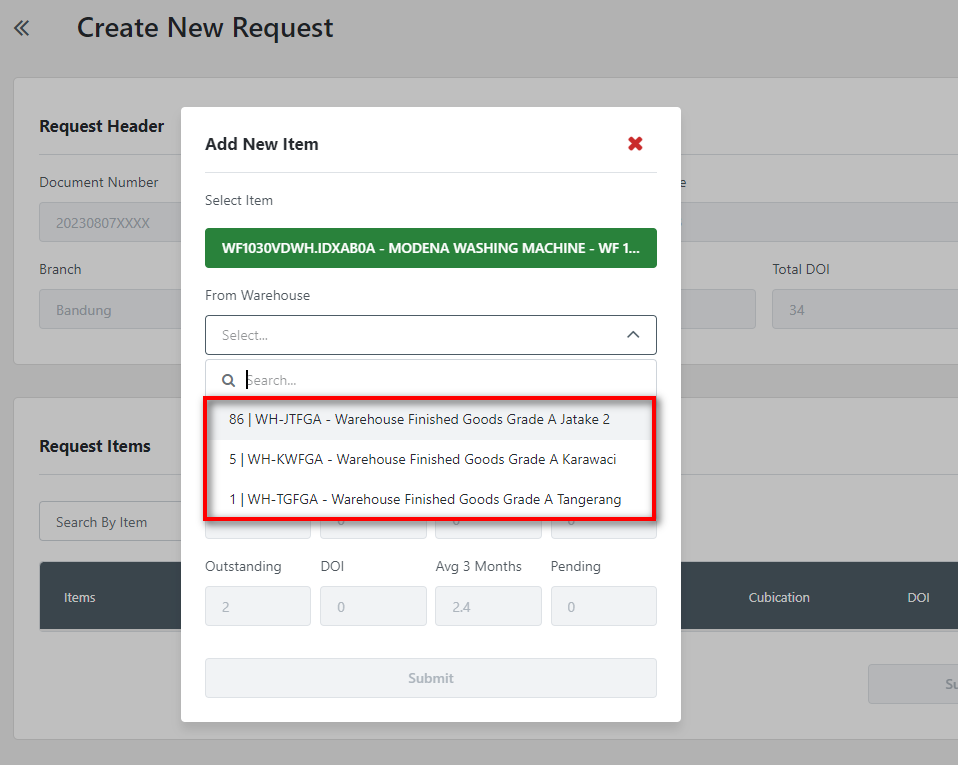The height and width of the screenshot is (765, 958).
Task: Click the Pending value field
Action: [603, 606]
